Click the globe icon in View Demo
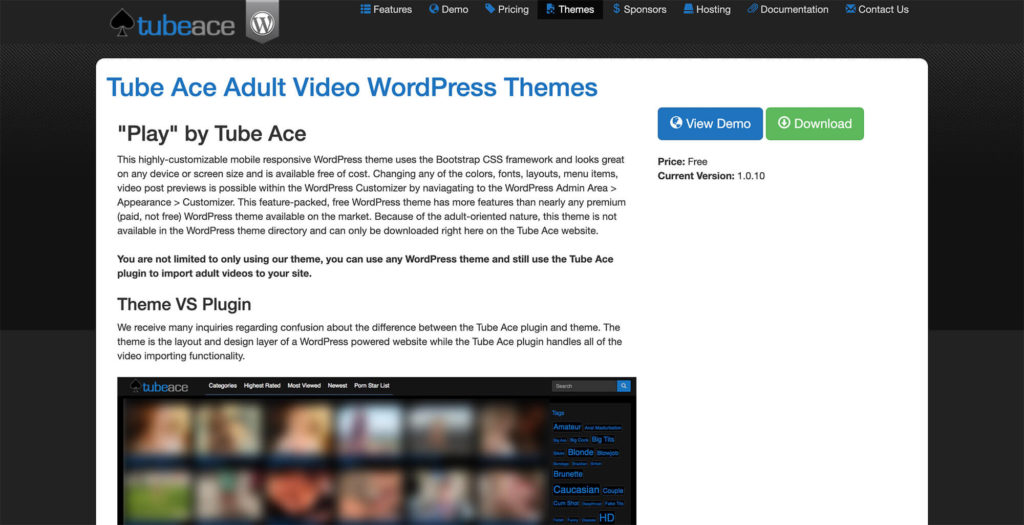The height and width of the screenshot is (525, 1024). click(676, 123)
